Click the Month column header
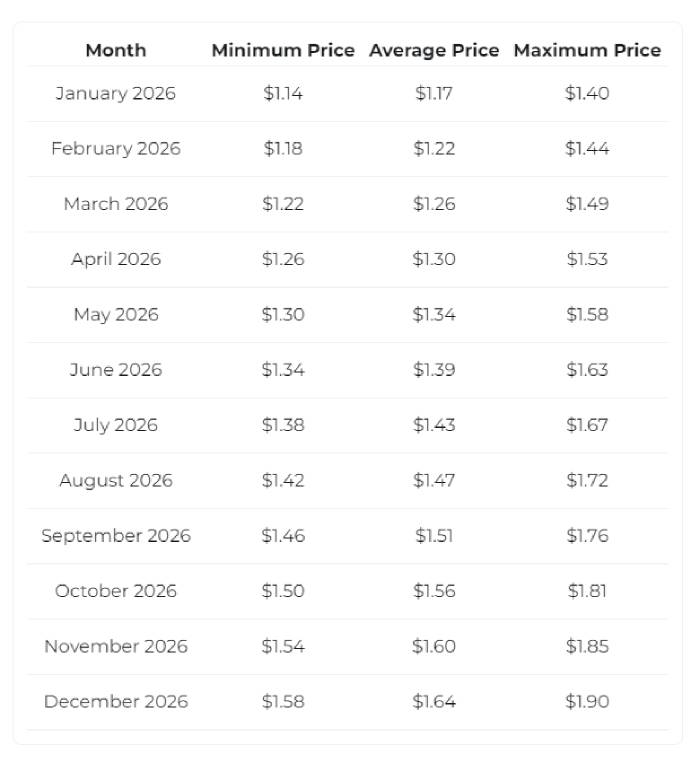 pos(115,50)
